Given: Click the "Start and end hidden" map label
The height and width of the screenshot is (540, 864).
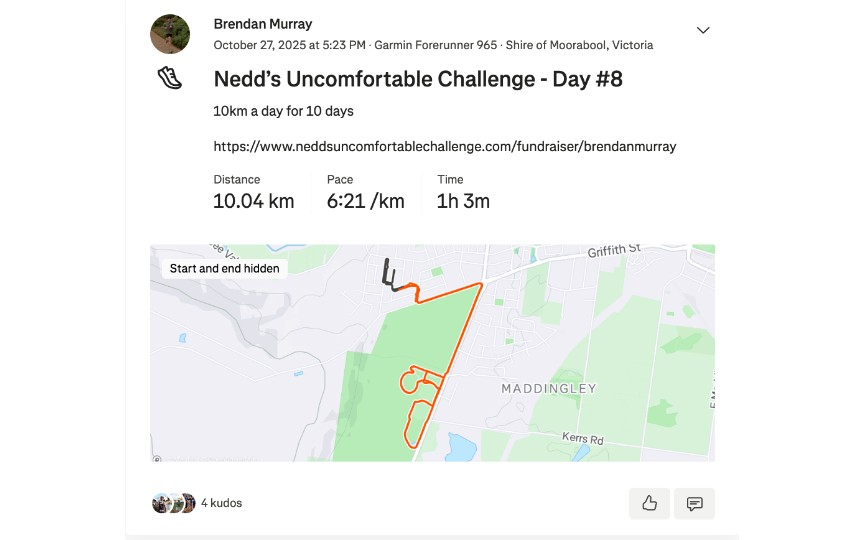Looking at the screenshot, I should pyautogui.click(x=225, y=268).
